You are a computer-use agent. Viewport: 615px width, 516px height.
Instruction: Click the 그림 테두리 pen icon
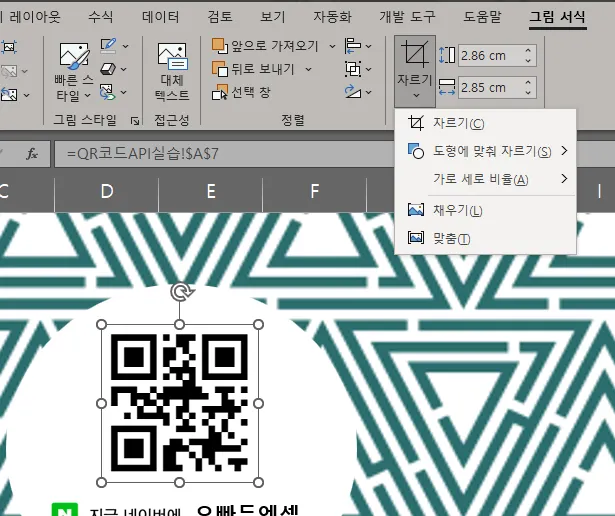[108, 46]
